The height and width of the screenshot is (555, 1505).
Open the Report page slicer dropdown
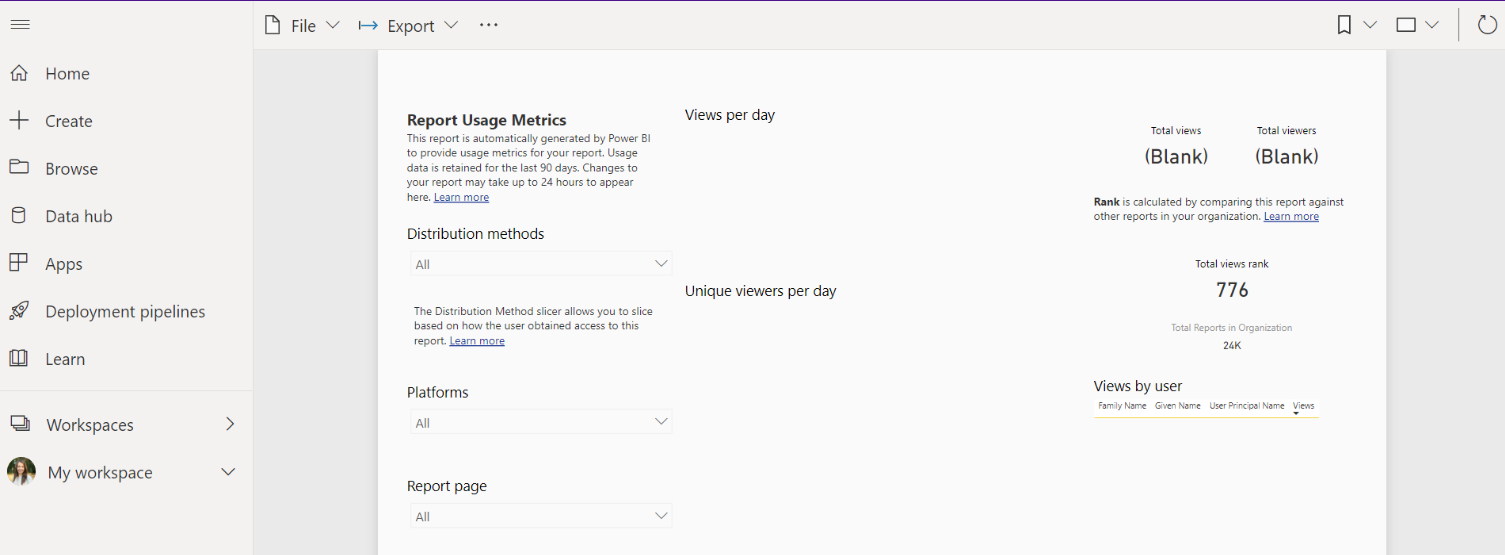(541, 516)
